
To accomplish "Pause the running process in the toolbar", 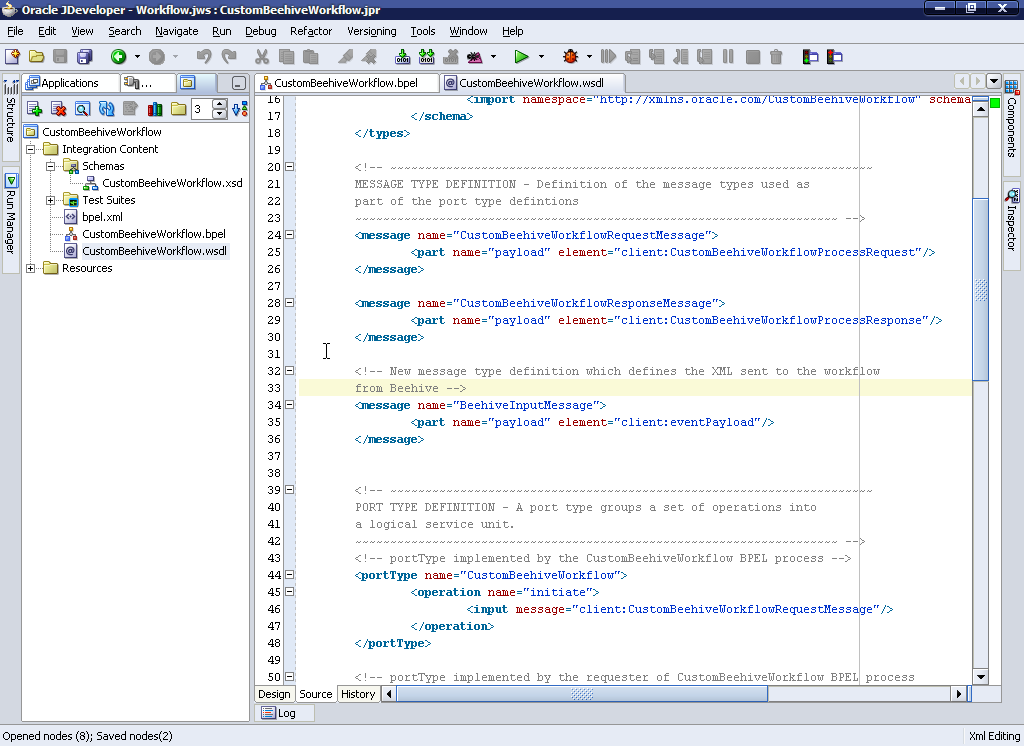I will 730,57.
